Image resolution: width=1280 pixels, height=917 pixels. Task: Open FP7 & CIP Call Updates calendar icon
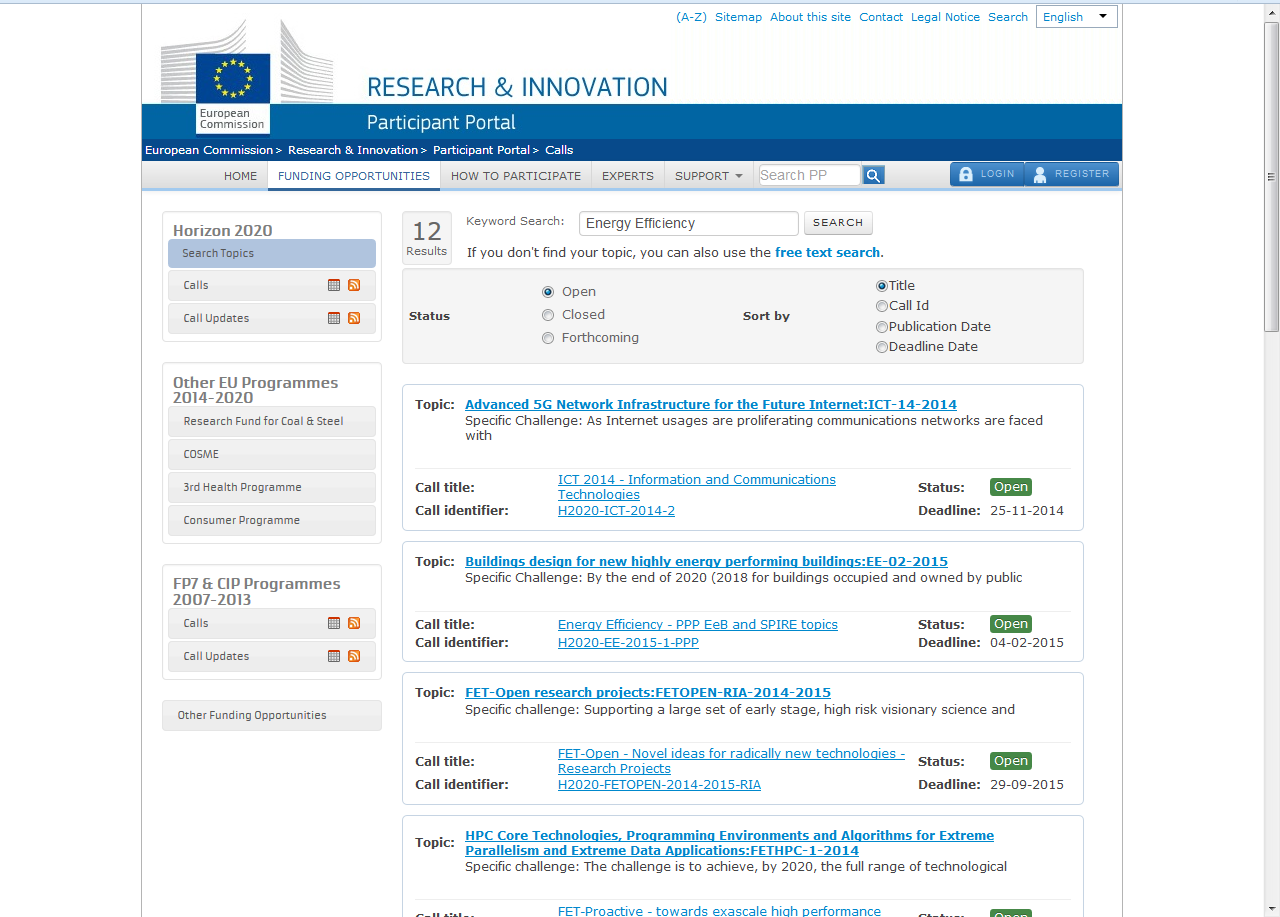pyautogui.click(x=334, y=656)
